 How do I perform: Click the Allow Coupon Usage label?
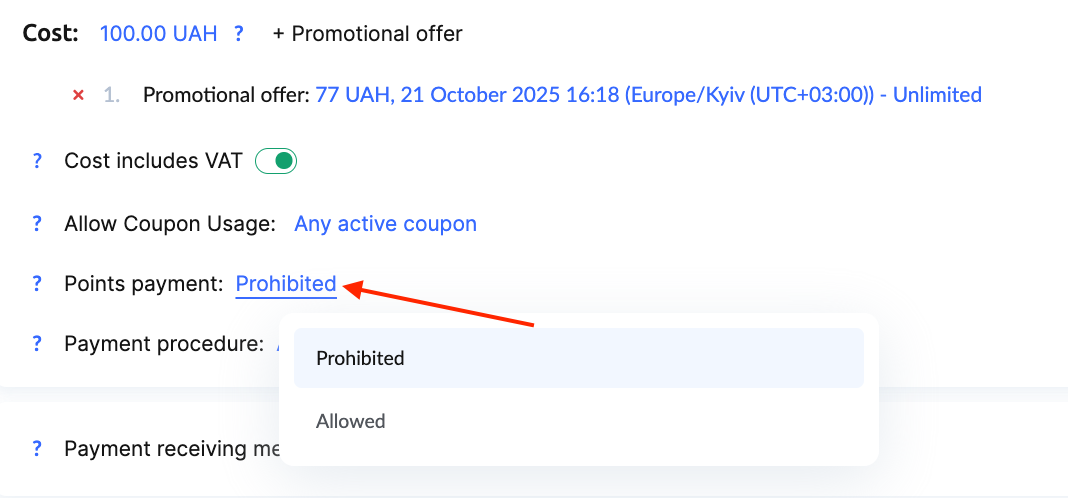click(x=169, y=224)
